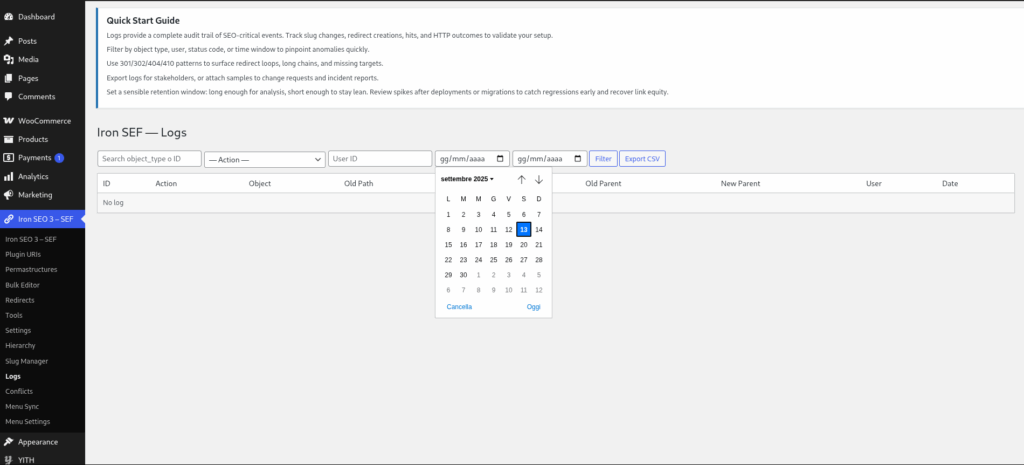Image resolution: width=1024 pixels, height=465 pixels.
Task: Expand the settembre 2025 month selector
Action: (x=467, y=179)
